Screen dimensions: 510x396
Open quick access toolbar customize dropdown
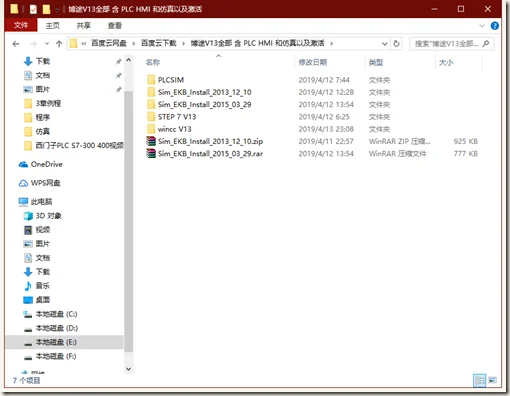tap(57, 10)
